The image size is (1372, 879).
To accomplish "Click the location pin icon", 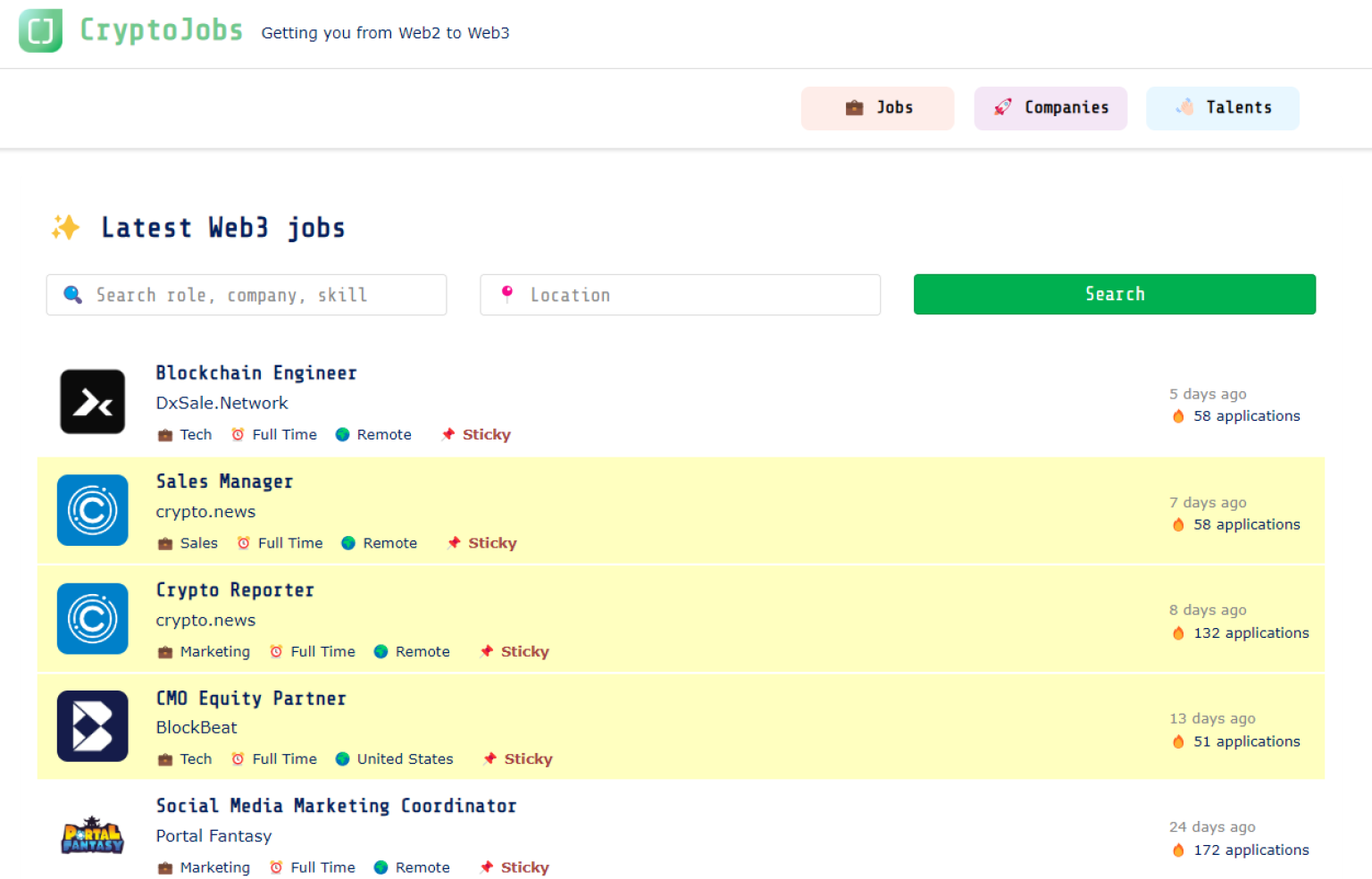I will tap(506, 294).
